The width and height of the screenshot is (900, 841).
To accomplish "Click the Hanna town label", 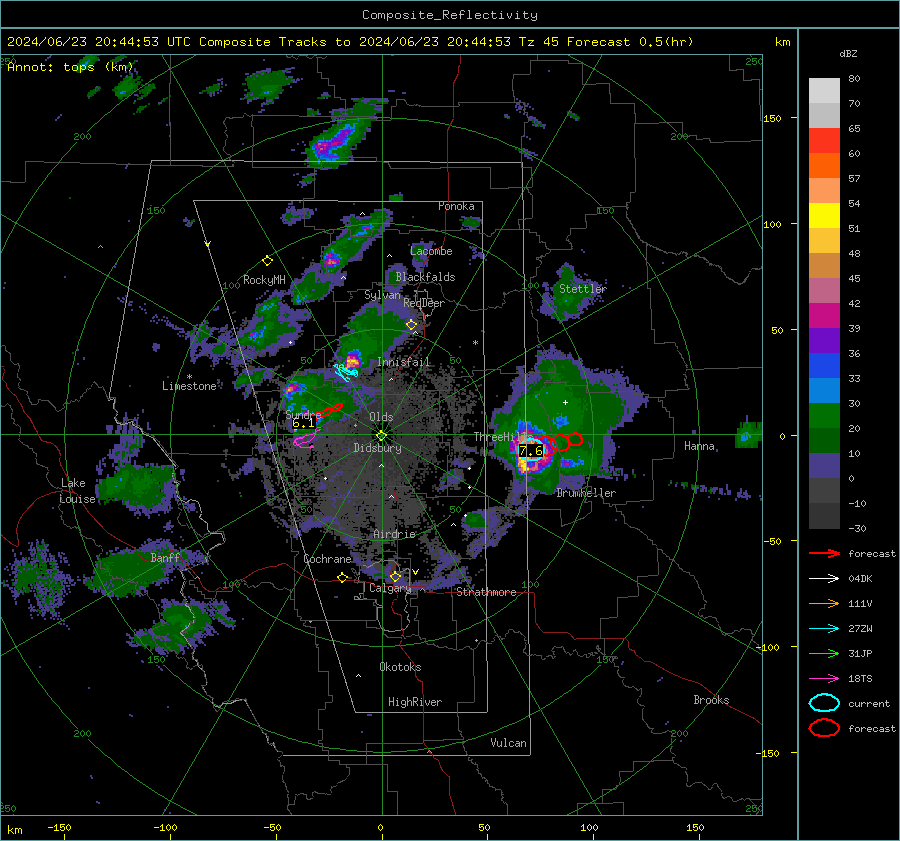I will click(x=699, y=446).
